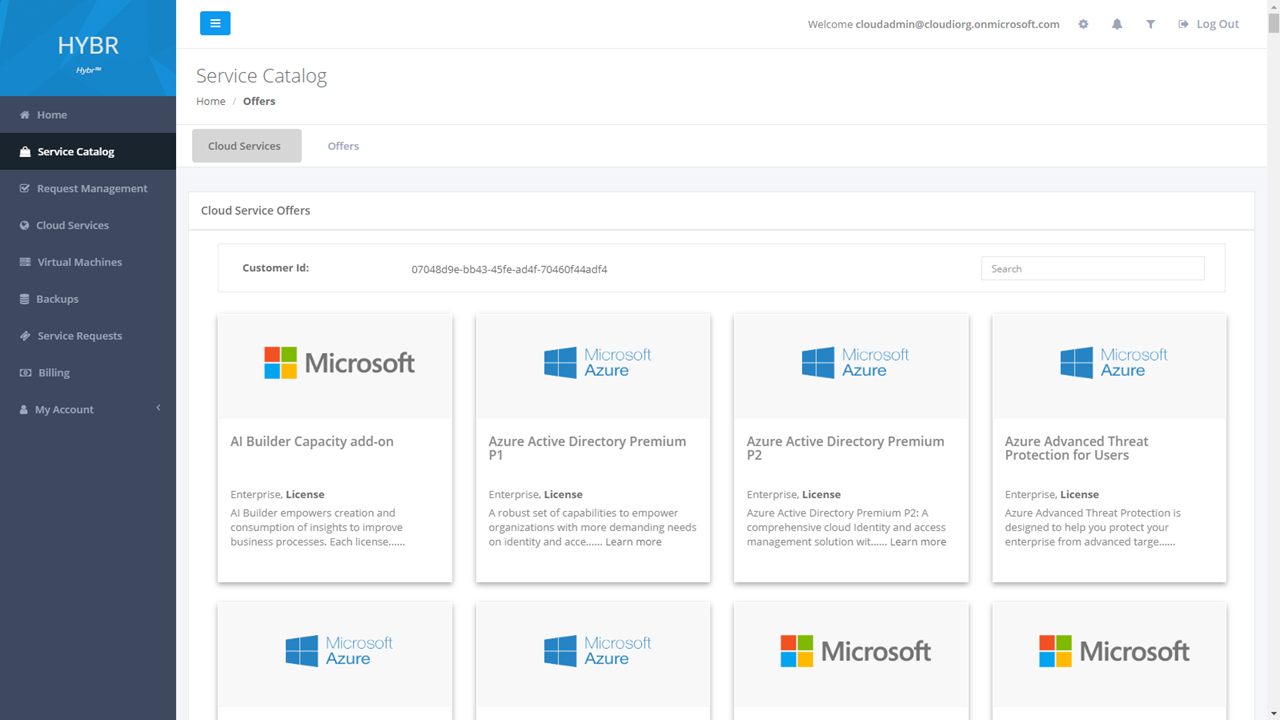Click Microsoft logo on AI Builder card
The width and height of the screenshot is (1280, 720).
point(339,363)
